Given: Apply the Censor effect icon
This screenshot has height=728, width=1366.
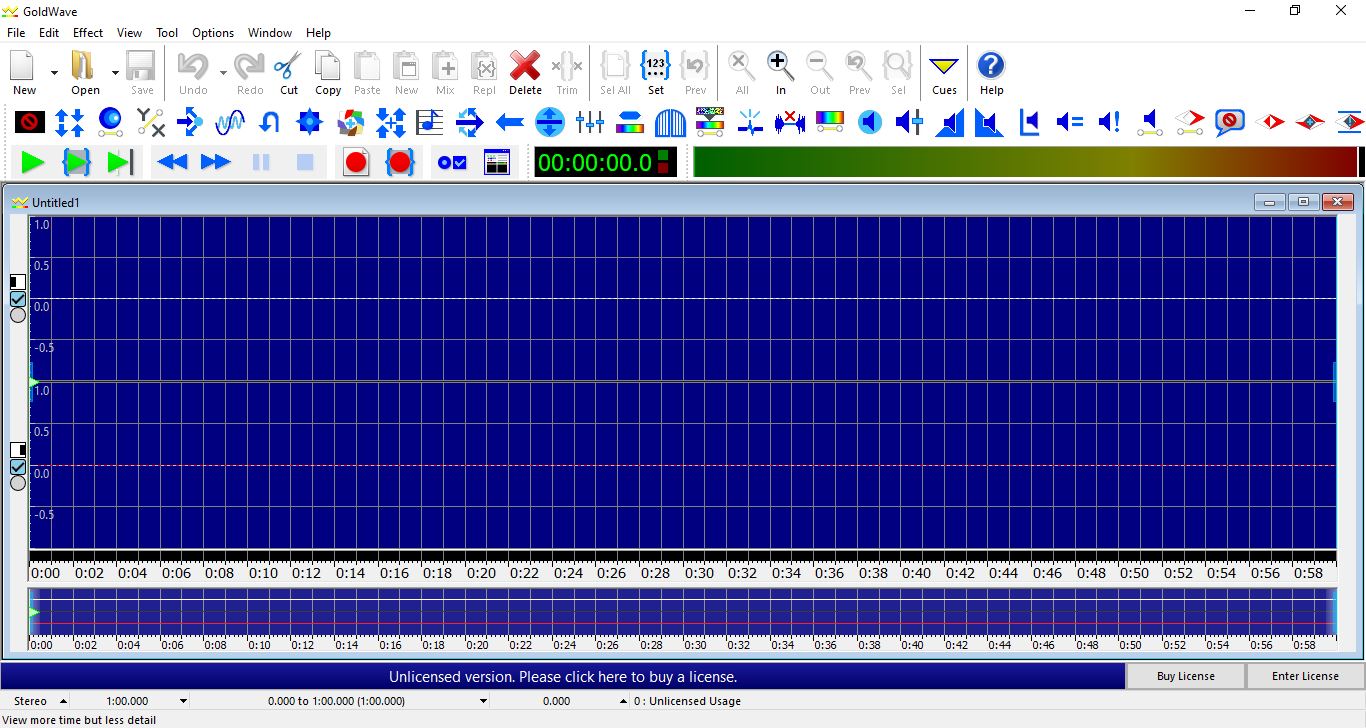Looking at the screenshot, I should (x=30, y=123).
